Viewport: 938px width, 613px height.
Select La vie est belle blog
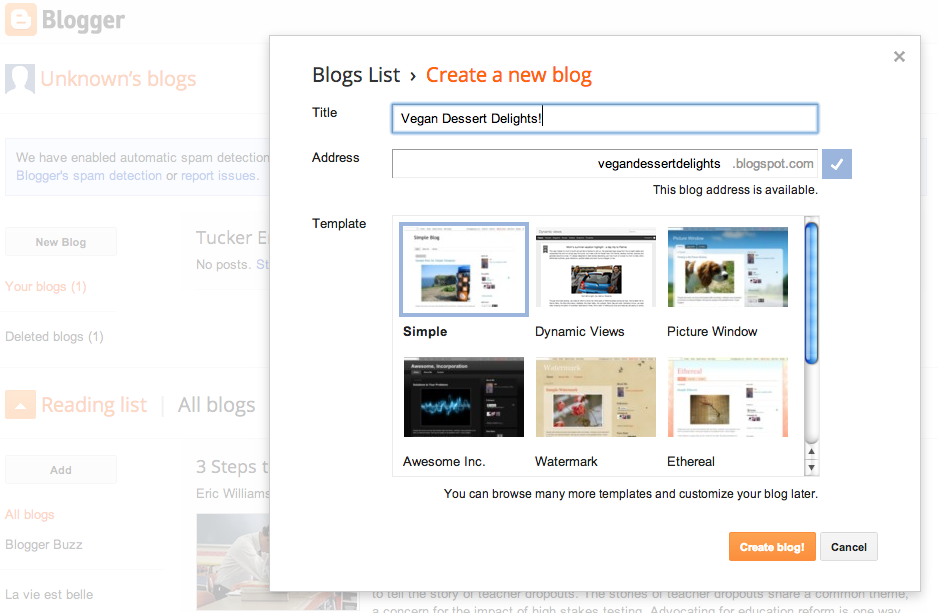point(49,594)
